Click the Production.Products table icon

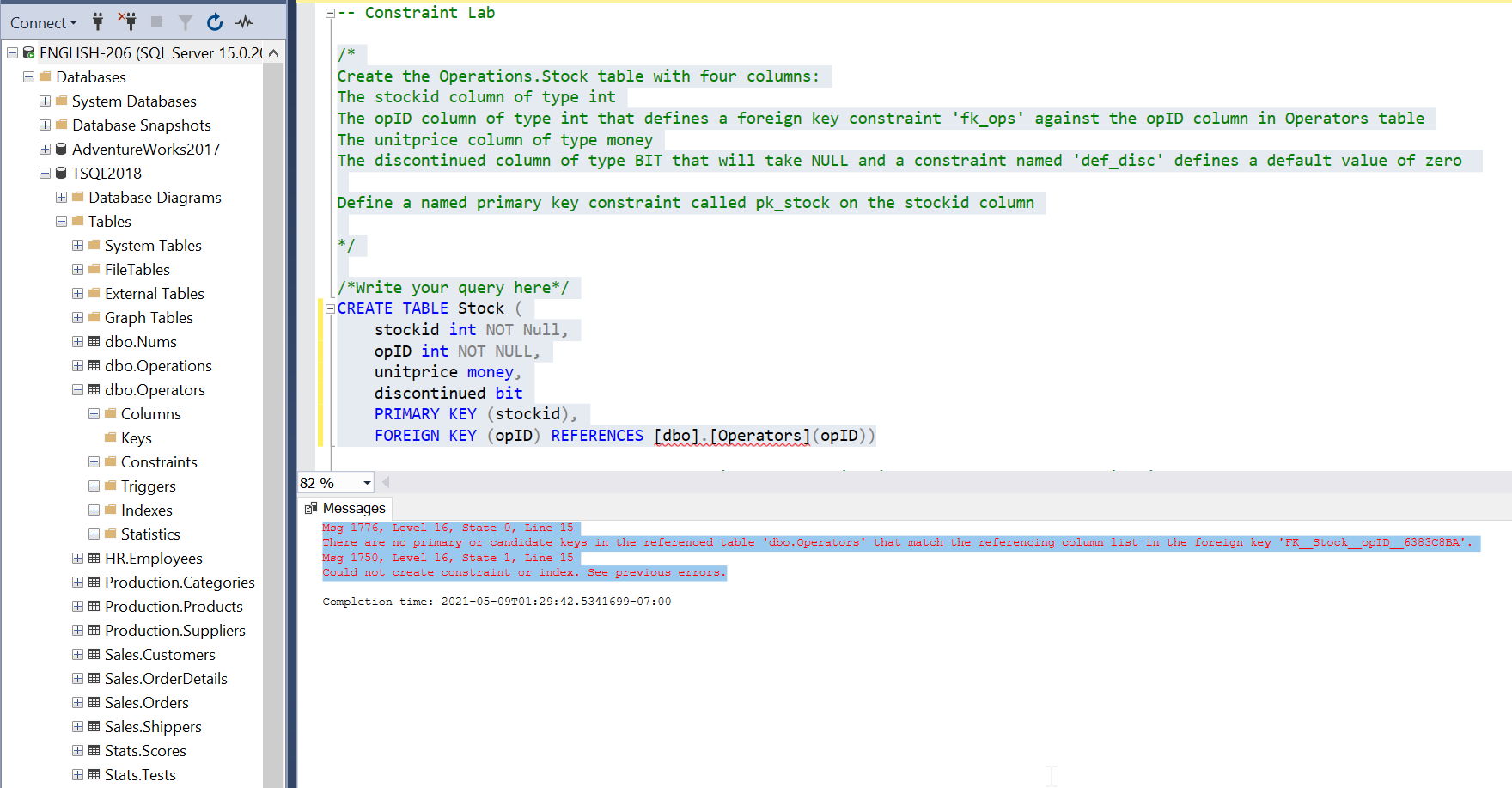tap(94, 607)
